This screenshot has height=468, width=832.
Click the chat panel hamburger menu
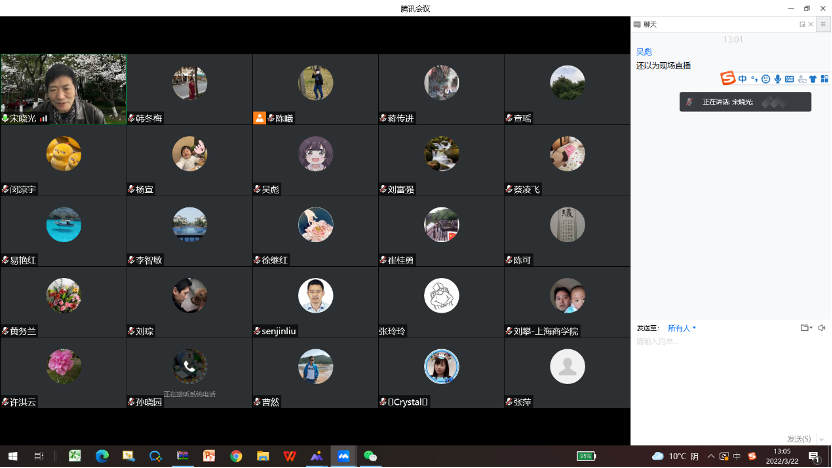coord(822,24)
